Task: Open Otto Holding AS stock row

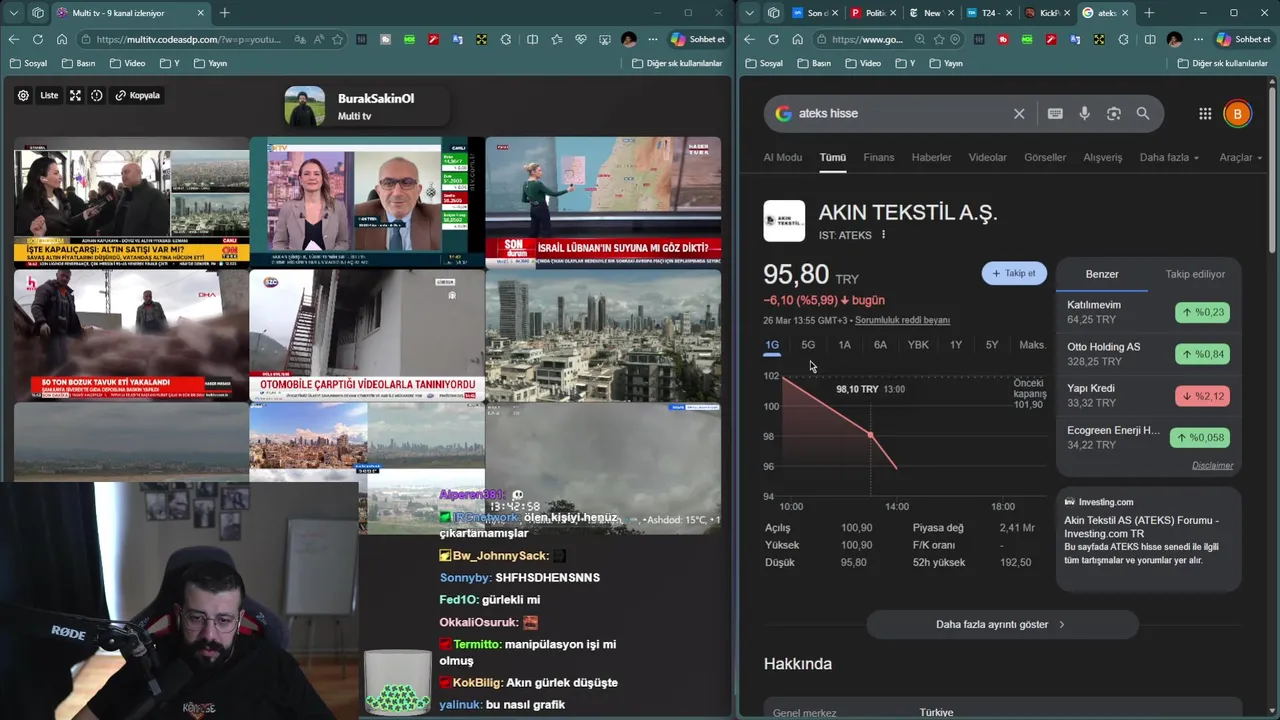Action: pyautogui.click(x=1148, y=354)
